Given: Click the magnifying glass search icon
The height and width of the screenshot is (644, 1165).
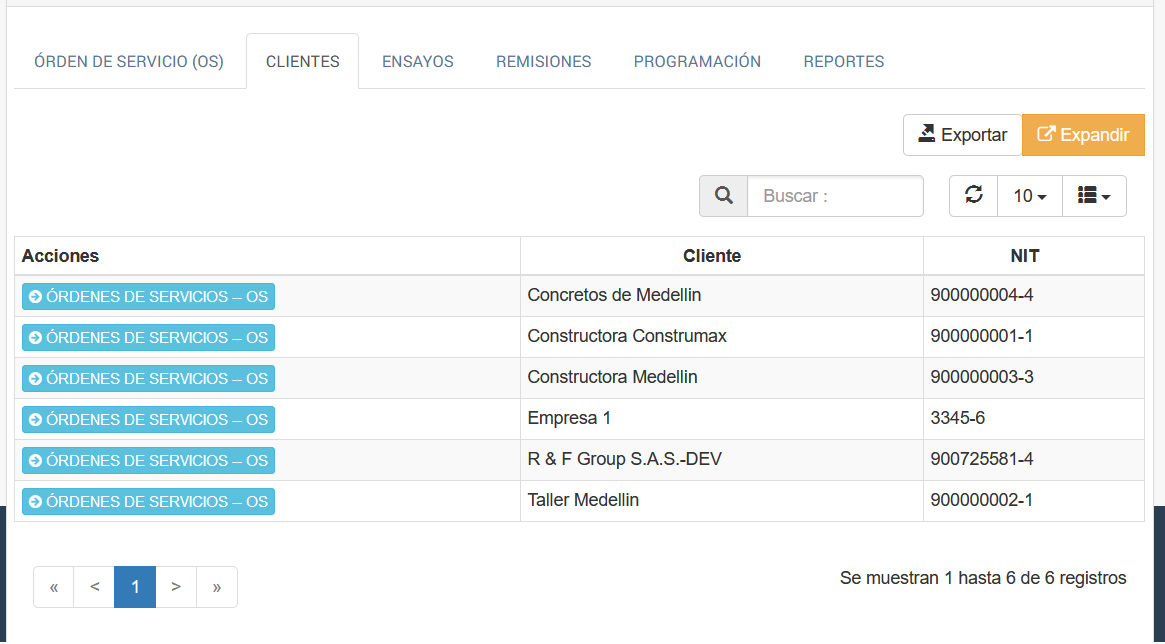Looking at the screenshot, I should tap(723, 196).
